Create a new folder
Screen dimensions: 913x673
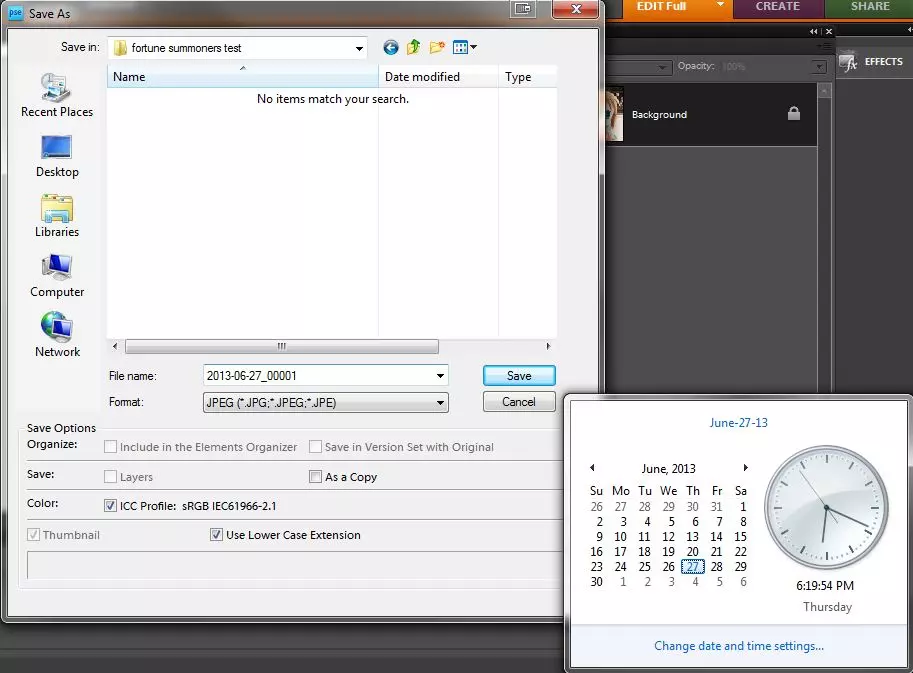pyautogui.click(x=437, y=47)
